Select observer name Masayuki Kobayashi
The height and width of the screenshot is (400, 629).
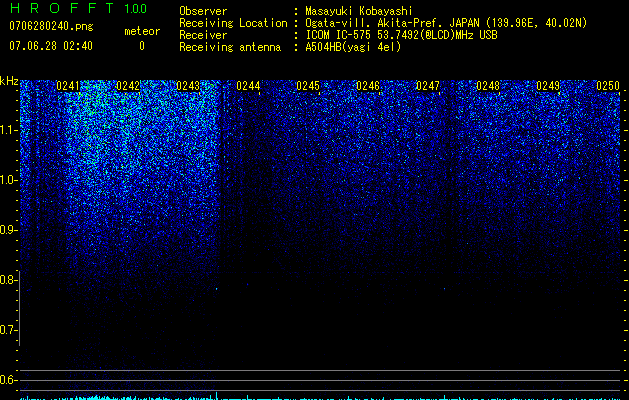pyautogui.click(x=359, y=11)
